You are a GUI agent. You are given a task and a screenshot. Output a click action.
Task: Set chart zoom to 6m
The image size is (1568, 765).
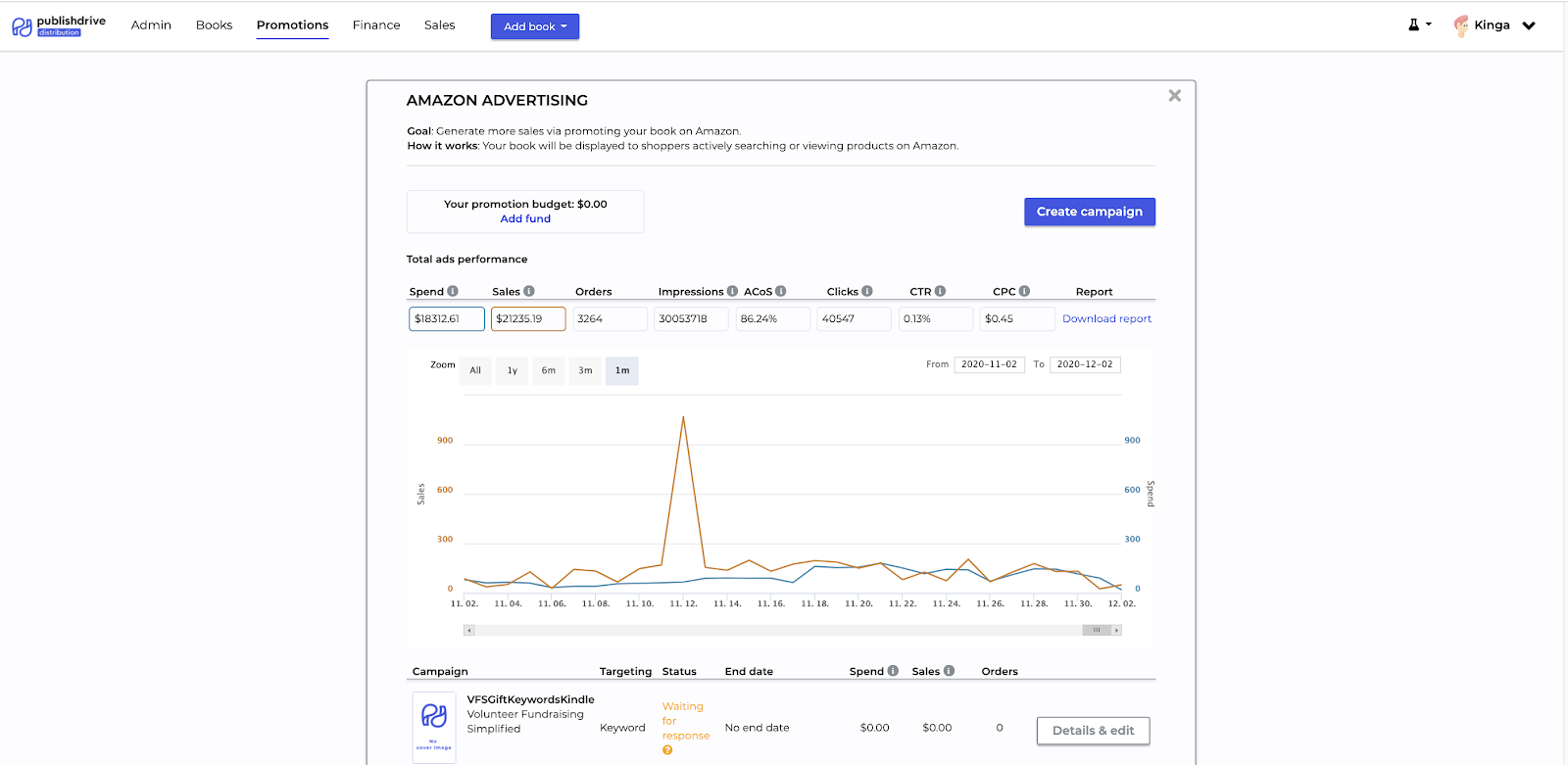point(549,370)
